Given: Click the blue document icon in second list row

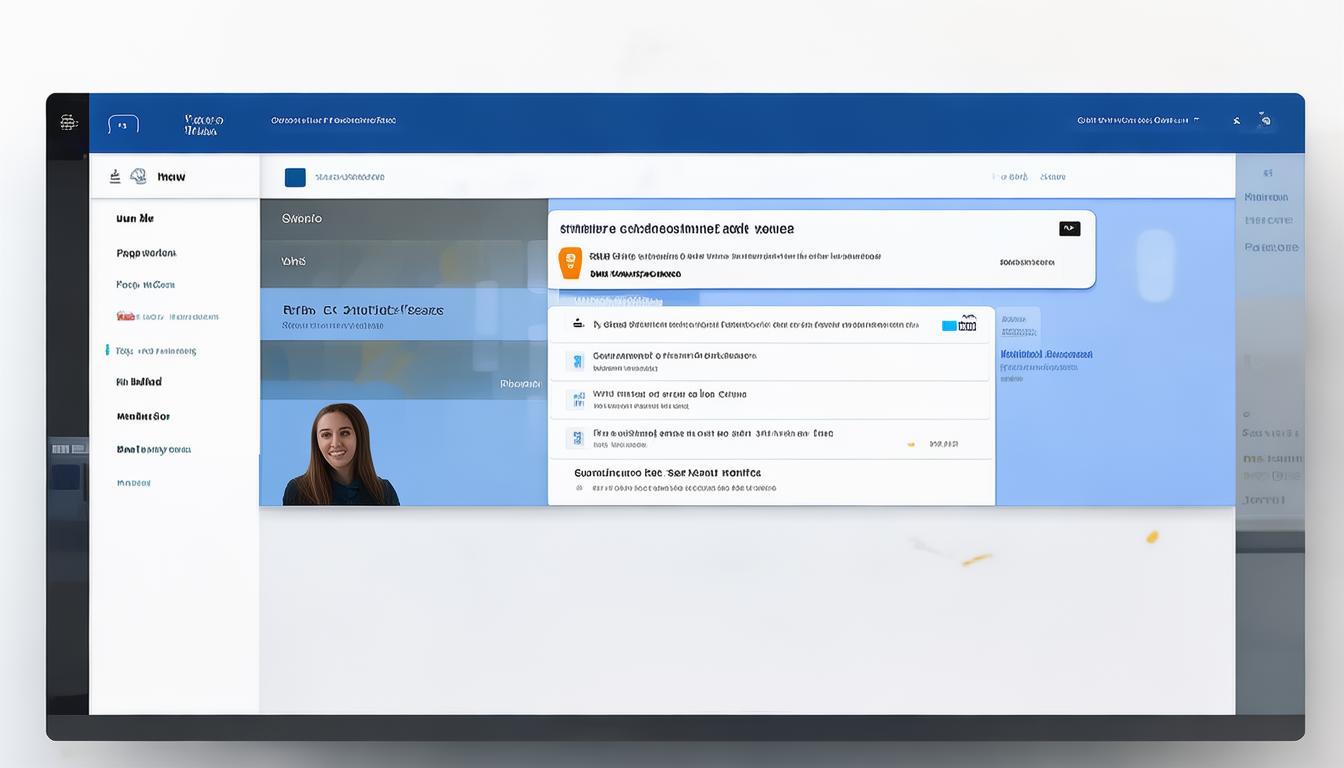Looking at the screenshot, I should (x=575, y=361).
